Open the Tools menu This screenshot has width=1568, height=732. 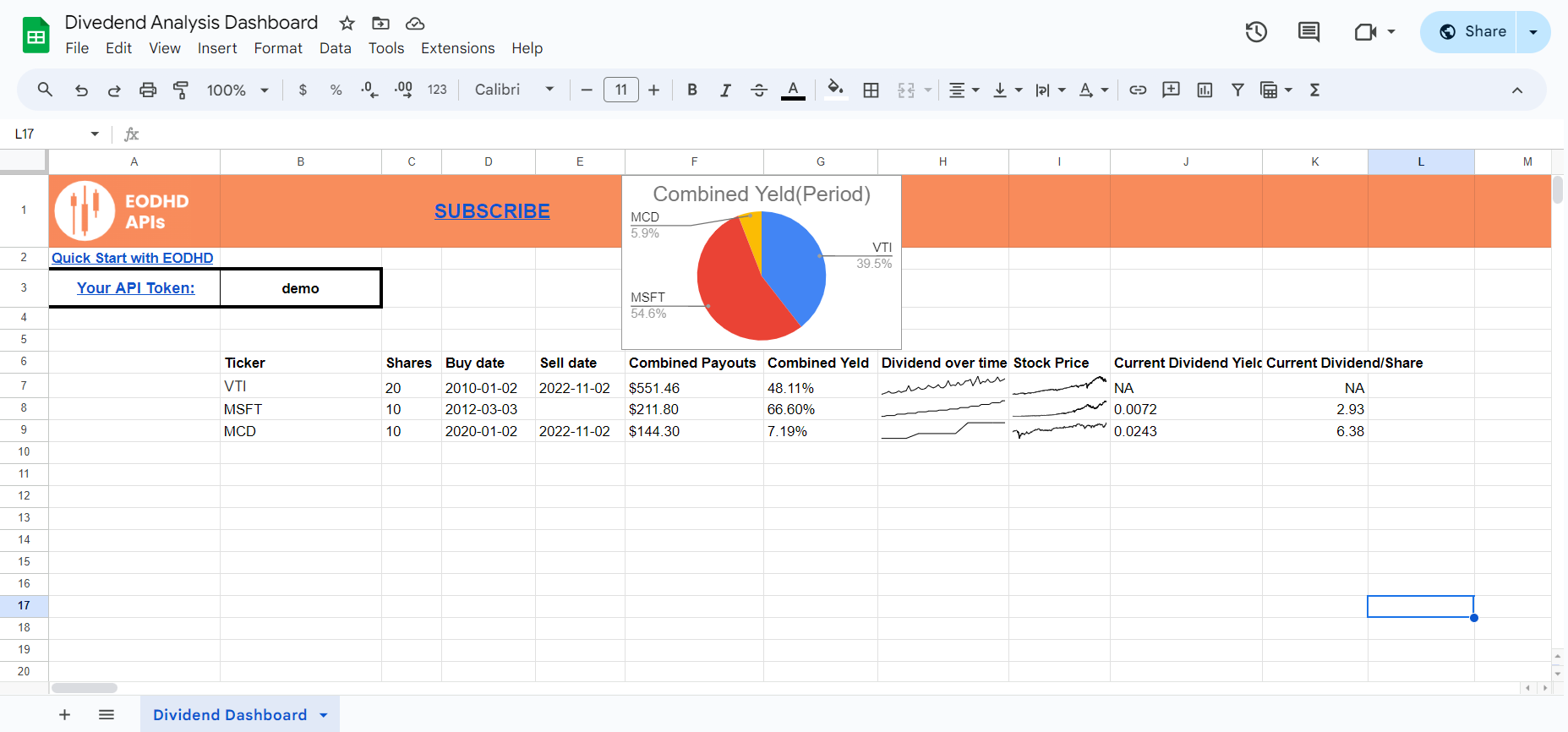pos(386,48)
